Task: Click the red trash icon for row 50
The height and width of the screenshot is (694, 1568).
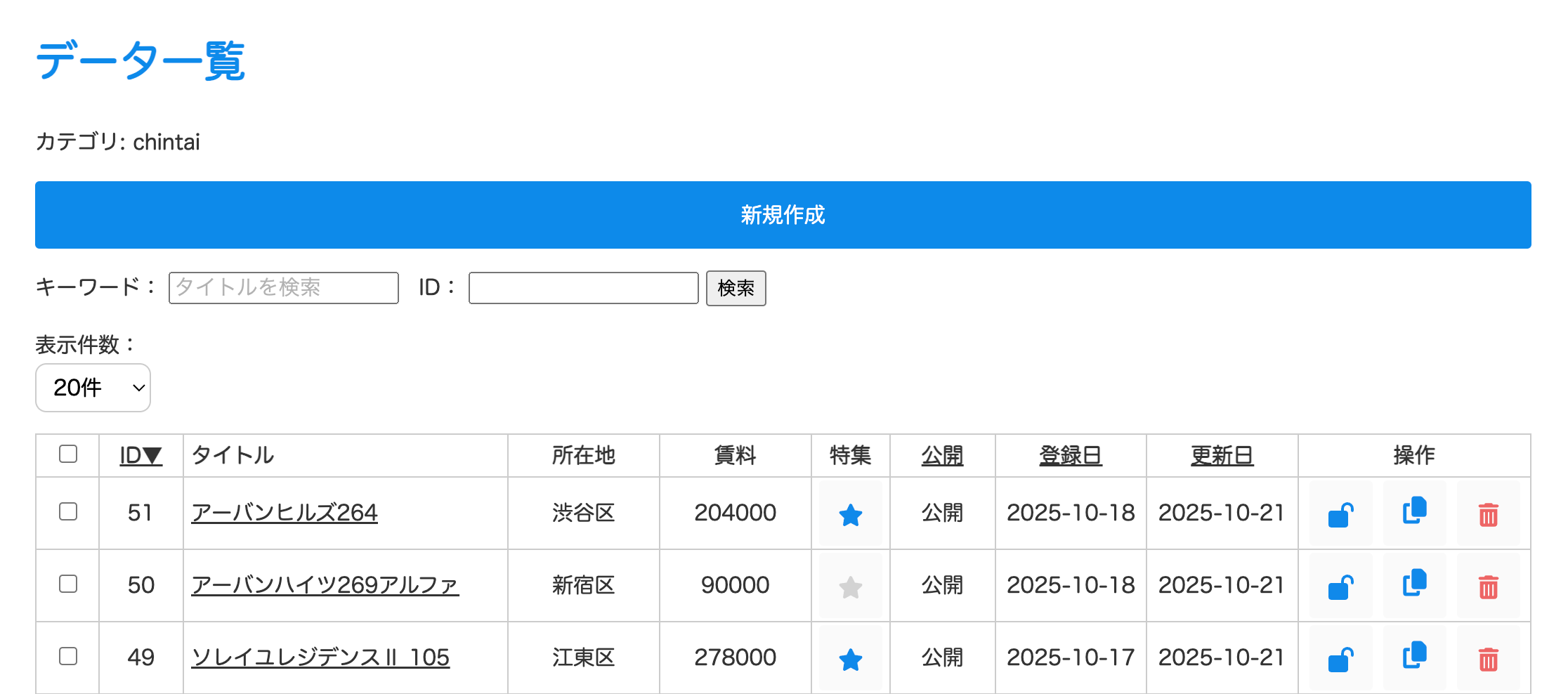Action: (1488, 587)
